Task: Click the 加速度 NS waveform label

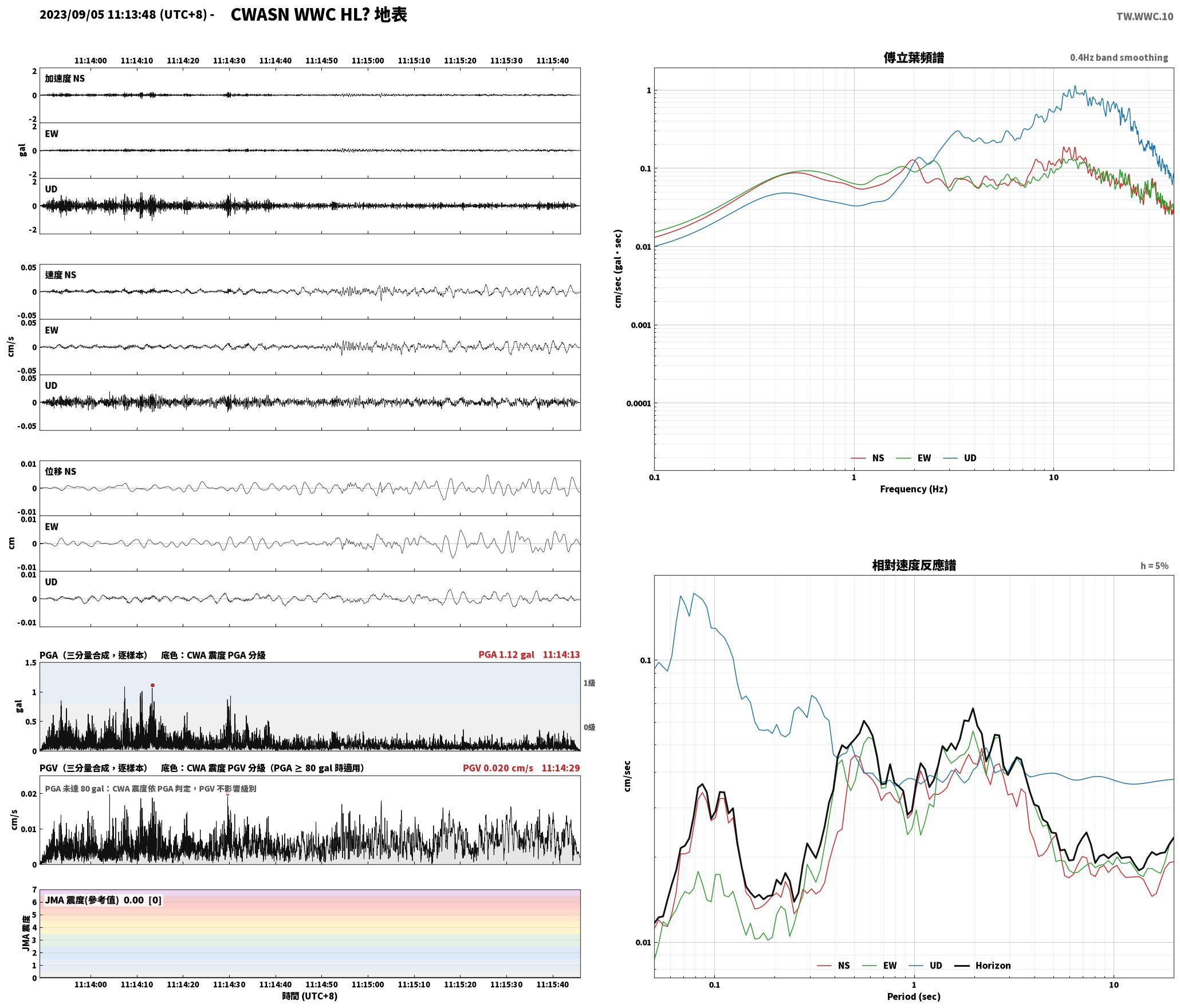Action: pos(65,78)
